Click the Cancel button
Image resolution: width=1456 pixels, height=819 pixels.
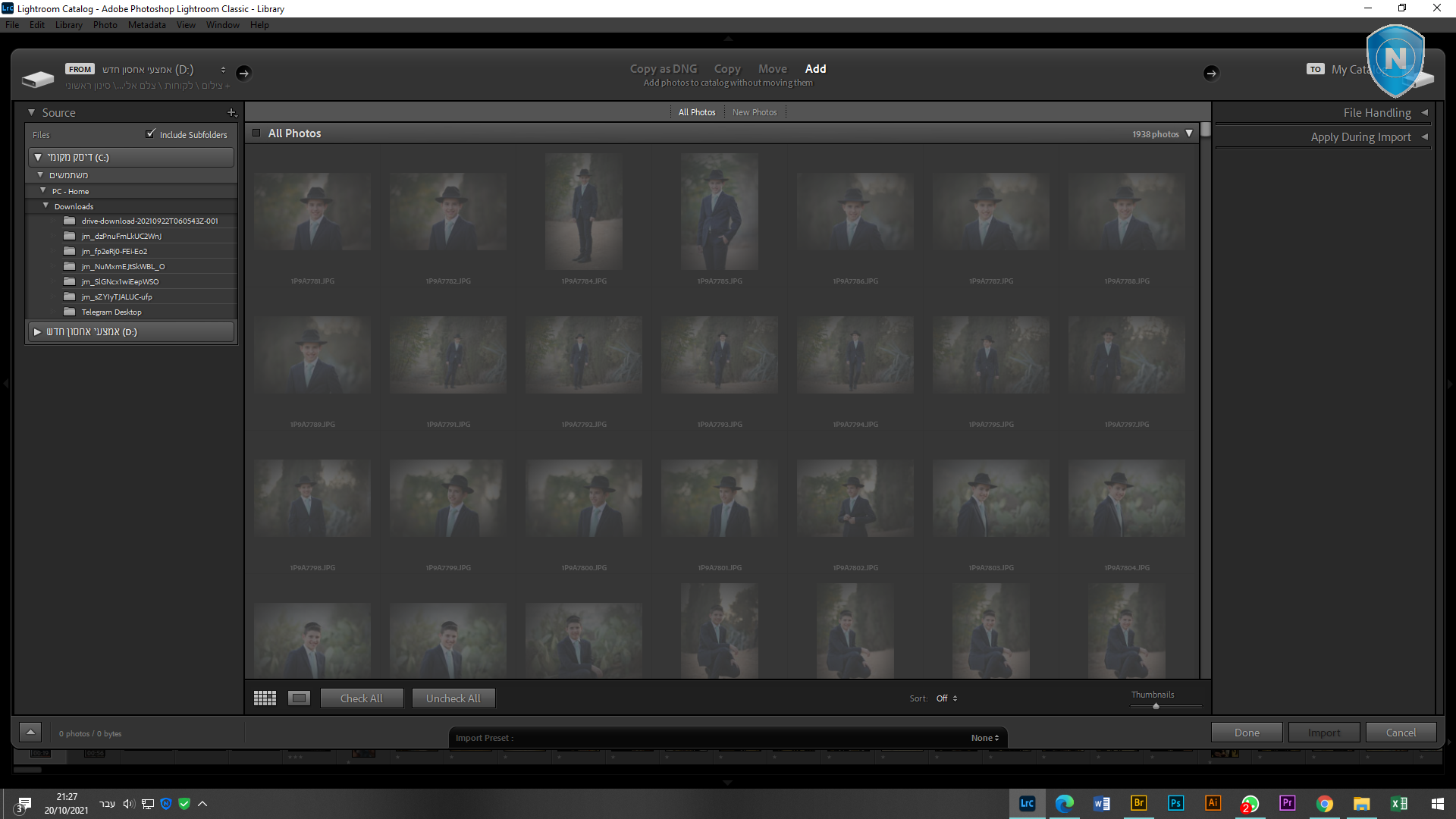pos(1401,732)
